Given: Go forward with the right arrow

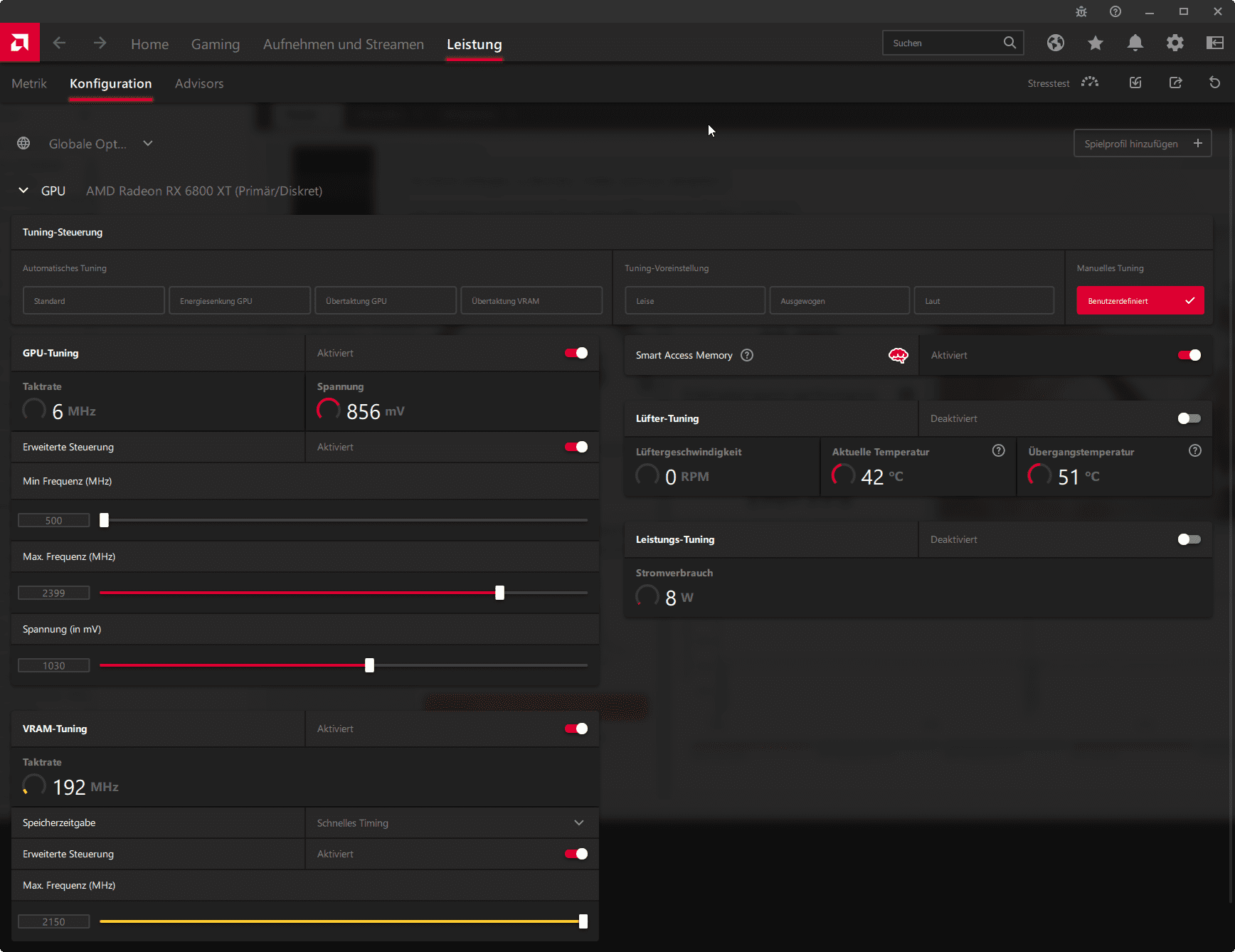Looking at the screenshot, I should pyautogui.click(x=100, y=43).
